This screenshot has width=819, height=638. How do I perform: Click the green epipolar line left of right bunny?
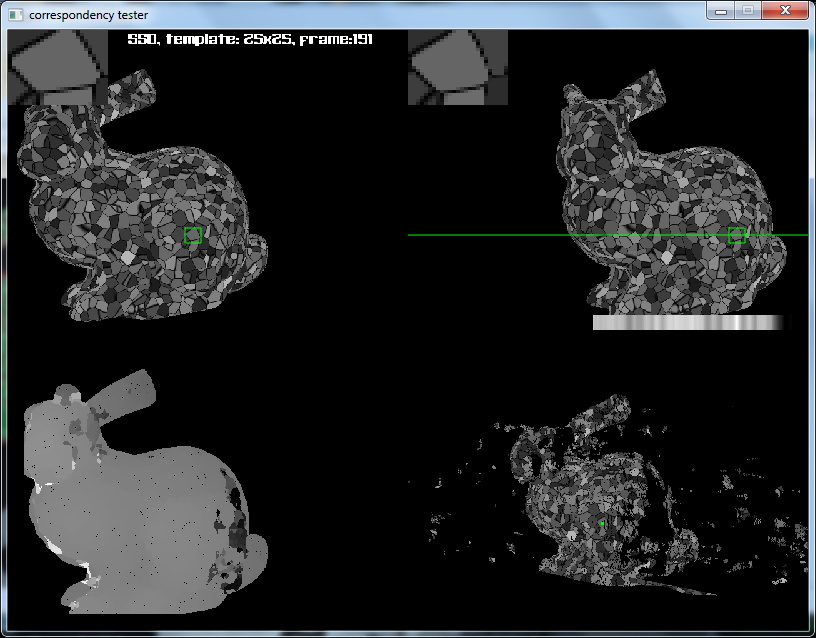(x=480, y=235)
